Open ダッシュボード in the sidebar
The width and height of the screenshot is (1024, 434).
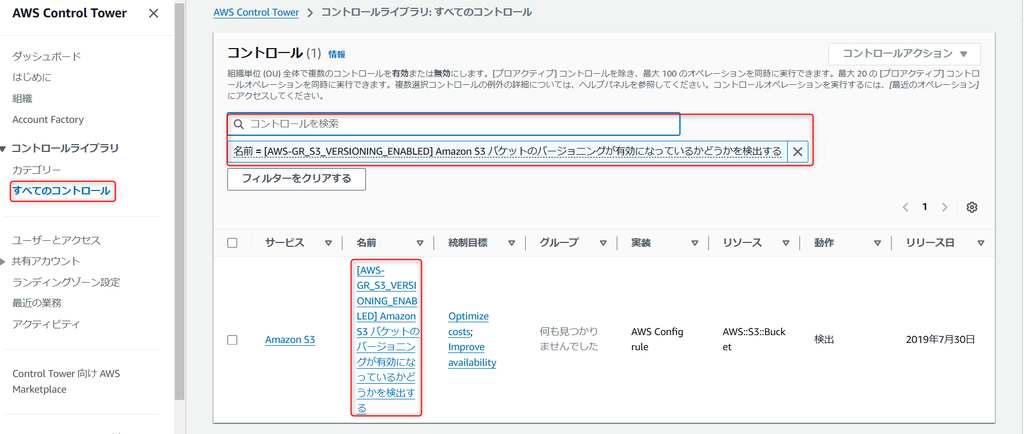47,57
